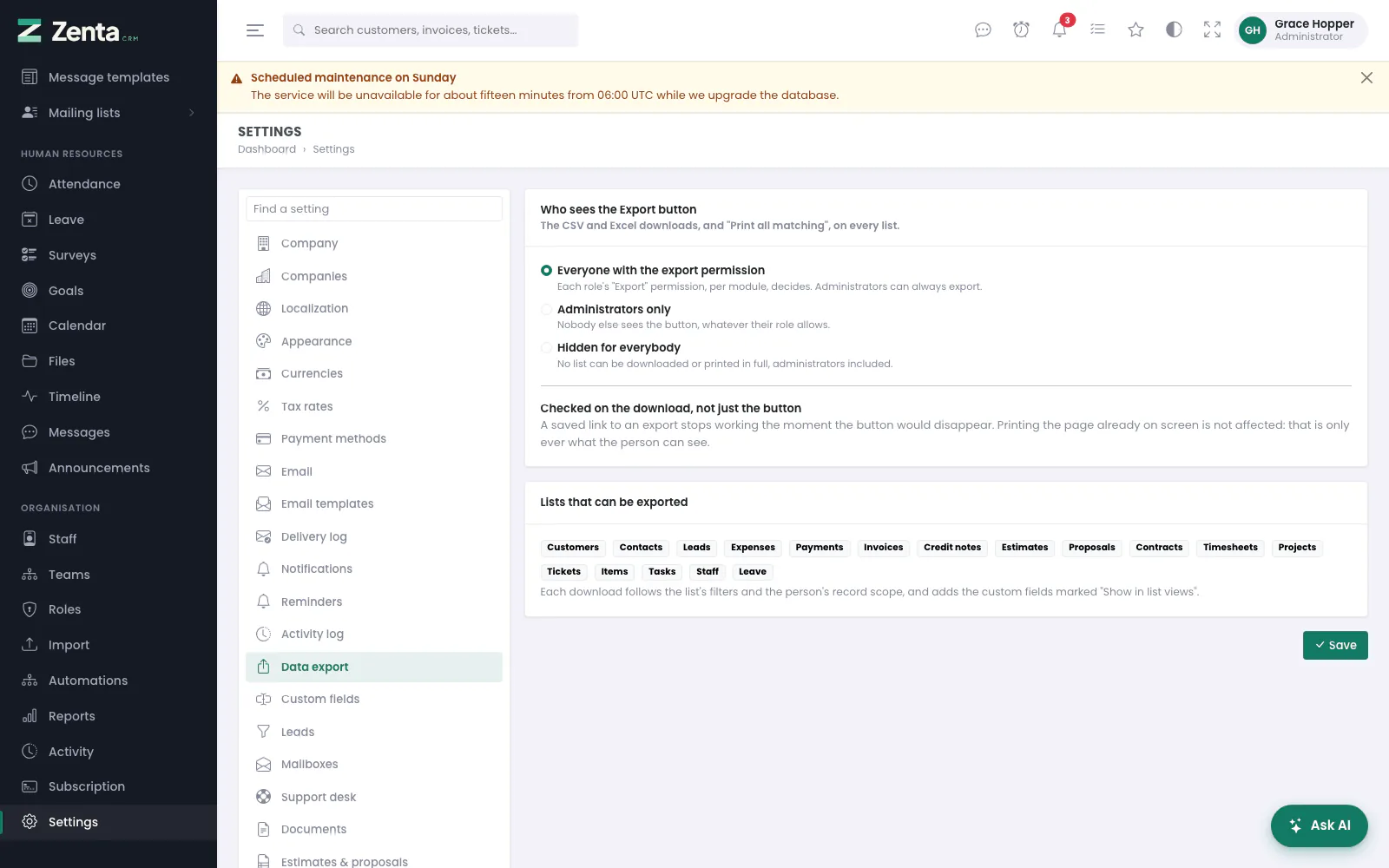The width and height of the screenshot is (1389, 868).
Task: Open Email templates settings
Action: click(374, 504)
